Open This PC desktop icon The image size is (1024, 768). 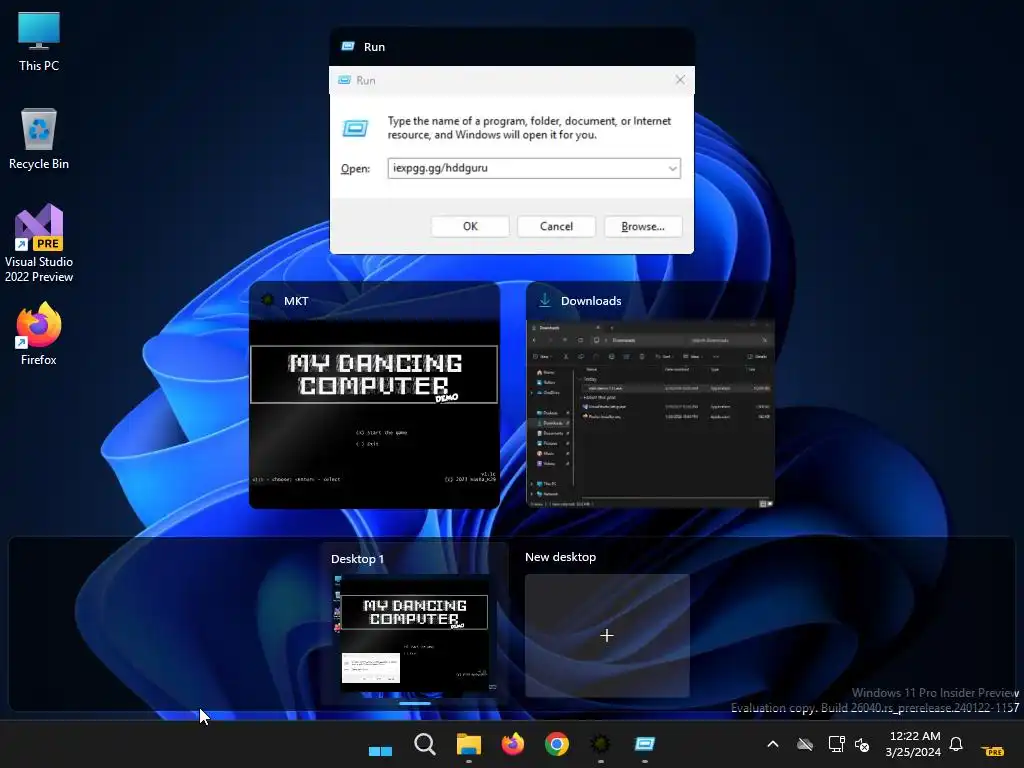(x=39, y=41)
